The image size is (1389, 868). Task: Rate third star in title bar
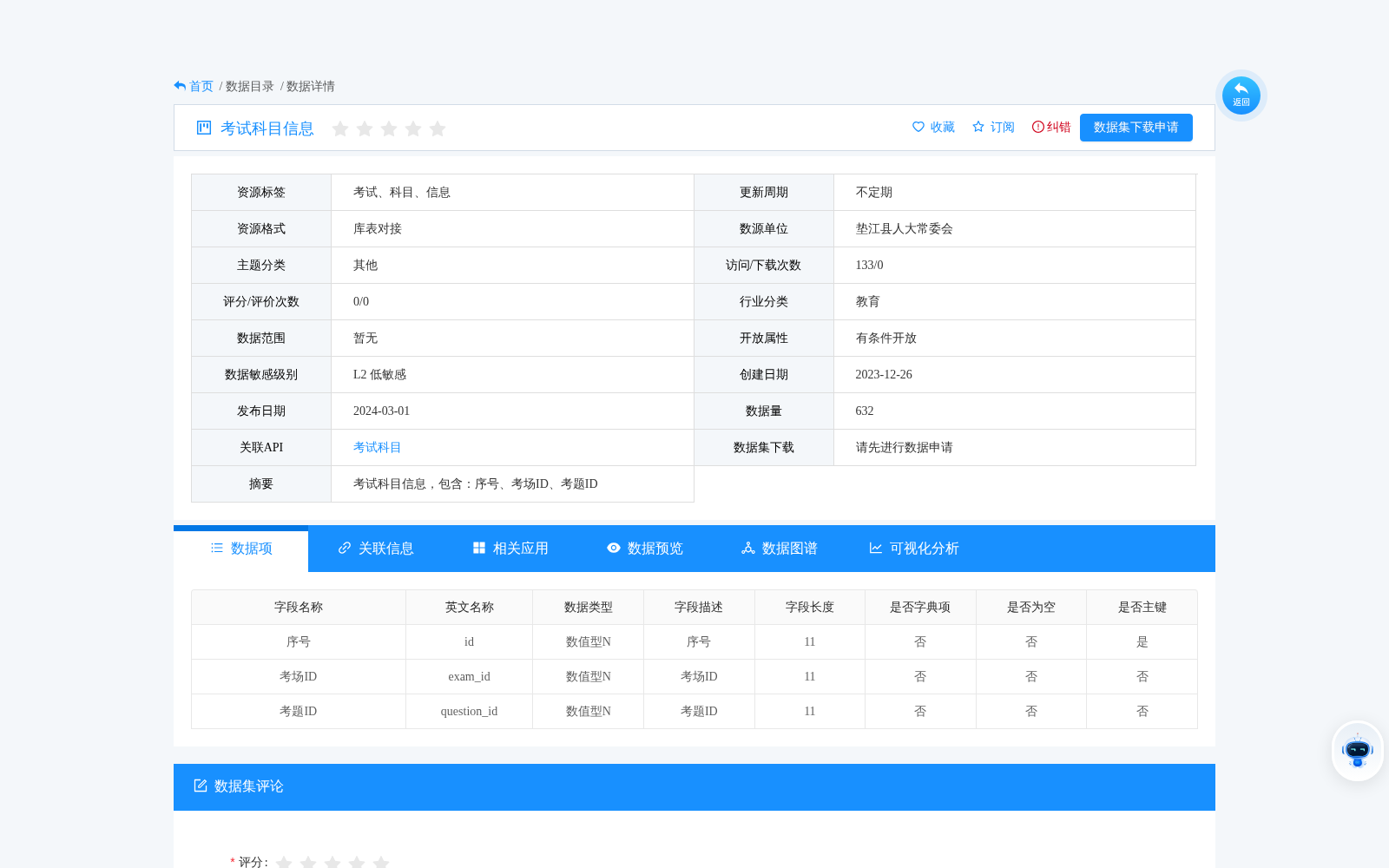(389, 128)
